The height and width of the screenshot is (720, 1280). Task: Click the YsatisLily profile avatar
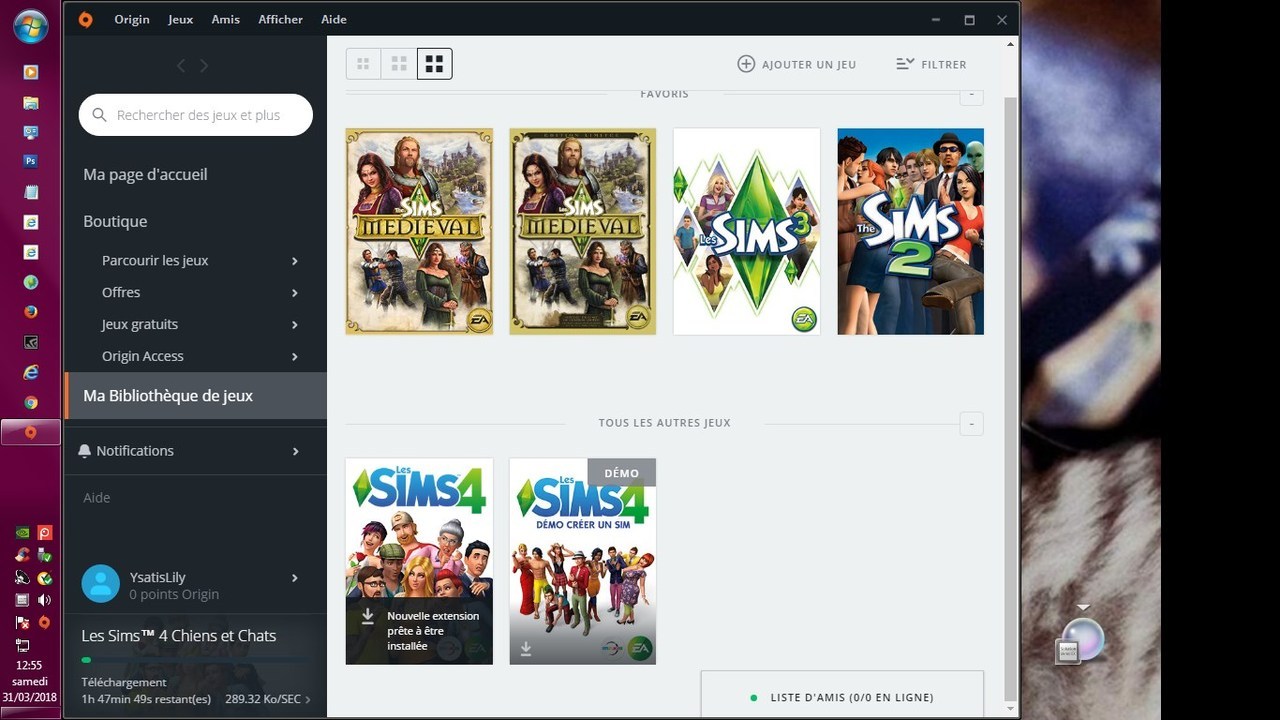pos(100,584)
